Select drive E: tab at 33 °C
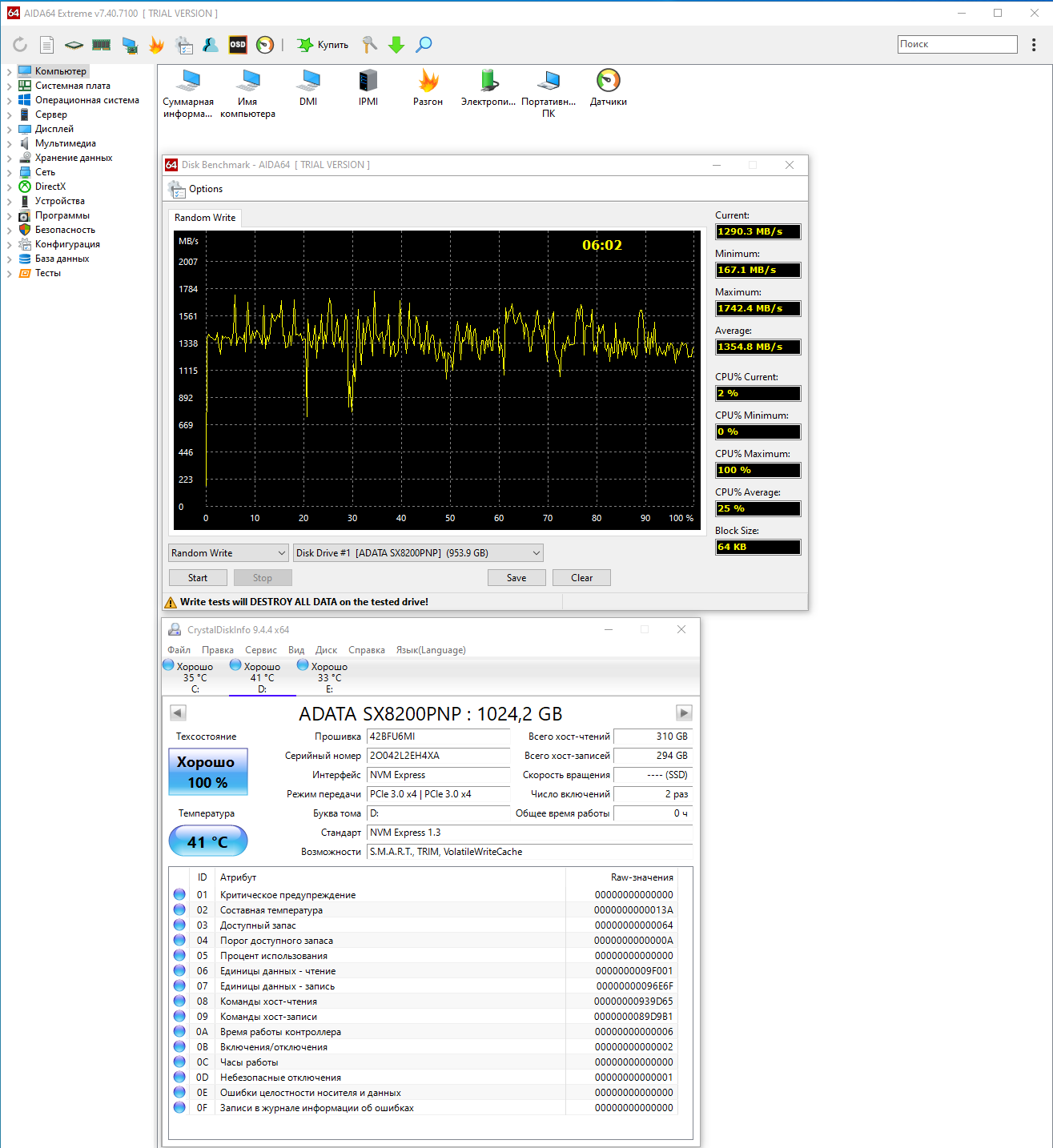The height and width of the screenshot is (1148, 1053). point(329,677)
